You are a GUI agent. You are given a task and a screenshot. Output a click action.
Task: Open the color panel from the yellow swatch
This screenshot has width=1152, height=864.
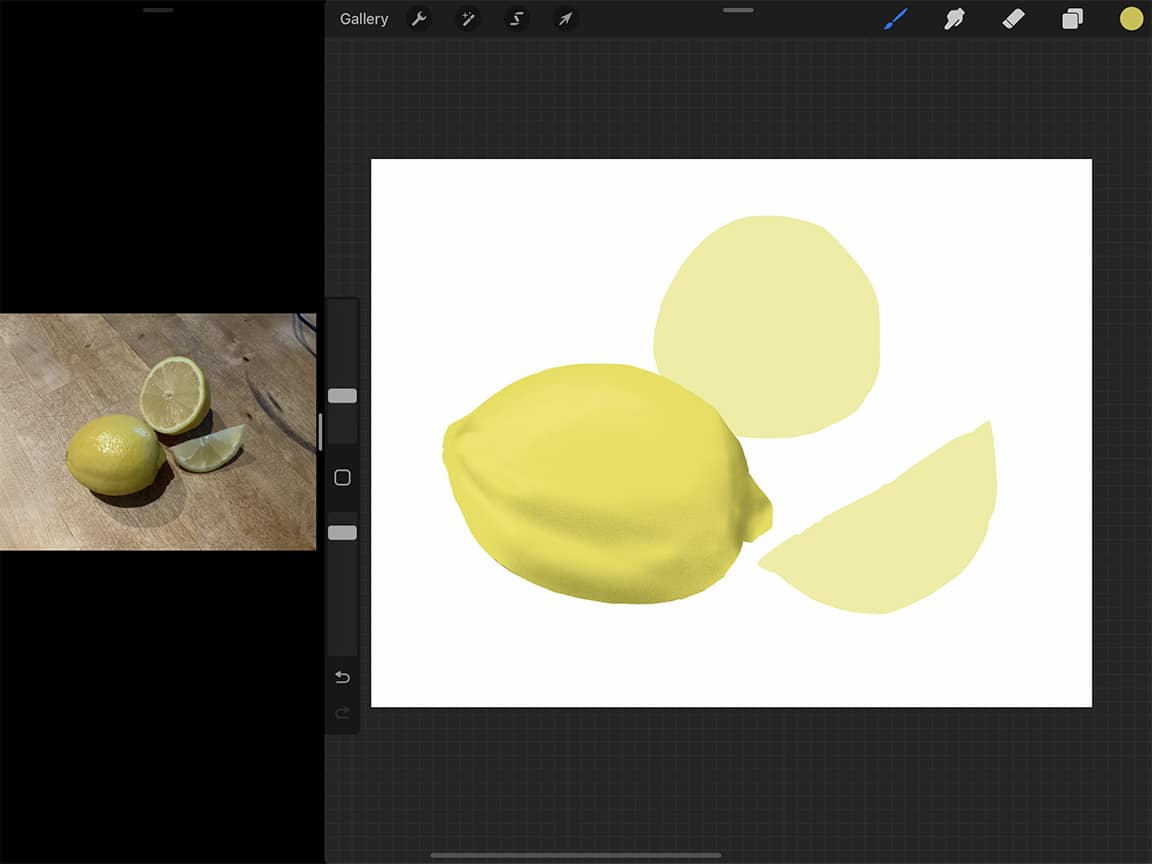[1131, 18]
